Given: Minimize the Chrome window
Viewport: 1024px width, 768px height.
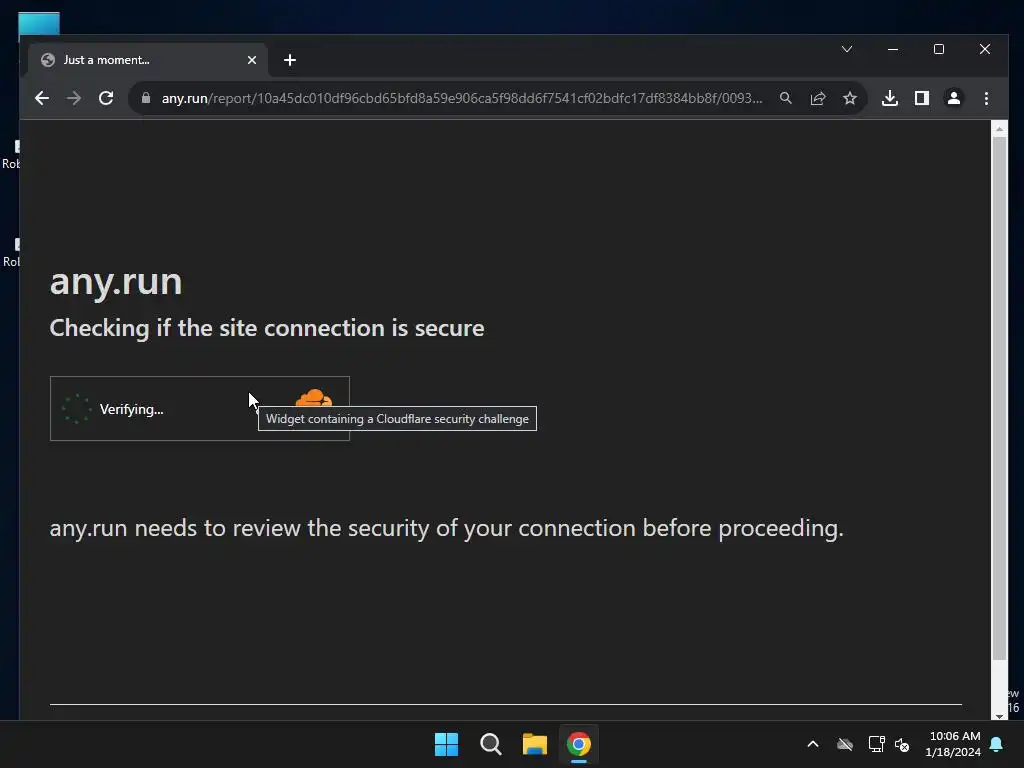Looking at the screenshot, I should [x=893, y=49].
